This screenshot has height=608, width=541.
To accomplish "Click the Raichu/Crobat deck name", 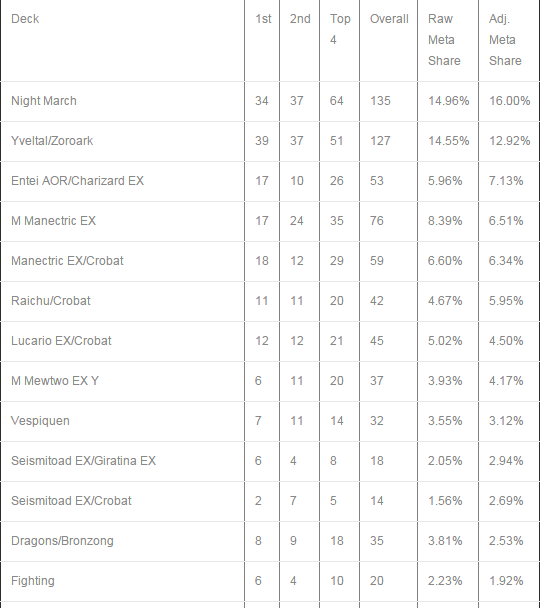I will [x=51, y=301].
